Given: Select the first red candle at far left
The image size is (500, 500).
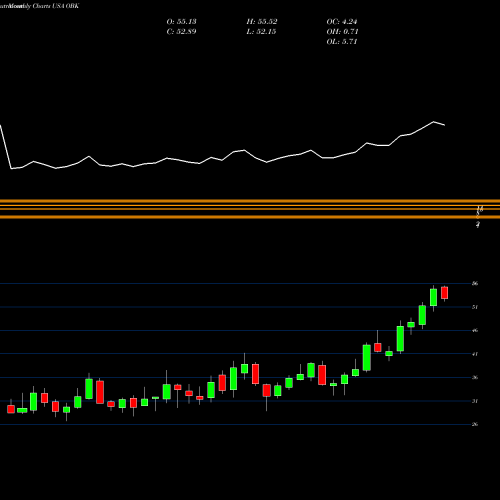Looking at the screenshot, I should [11, 409].
